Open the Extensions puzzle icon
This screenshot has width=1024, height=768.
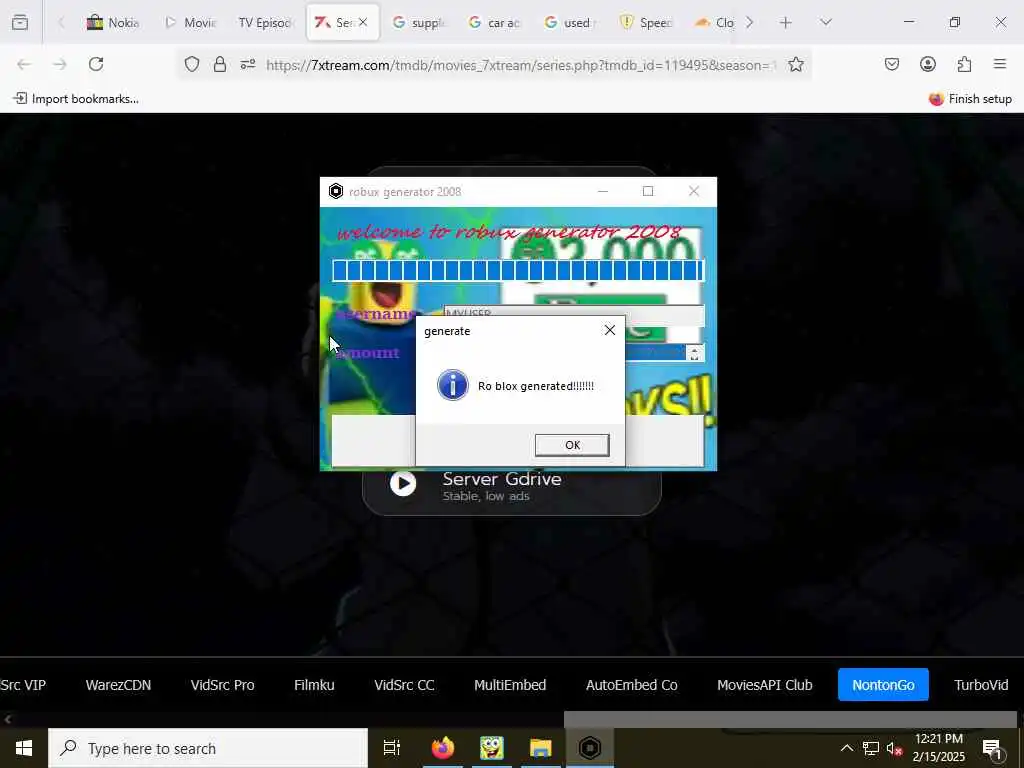(x=964, y=64)
